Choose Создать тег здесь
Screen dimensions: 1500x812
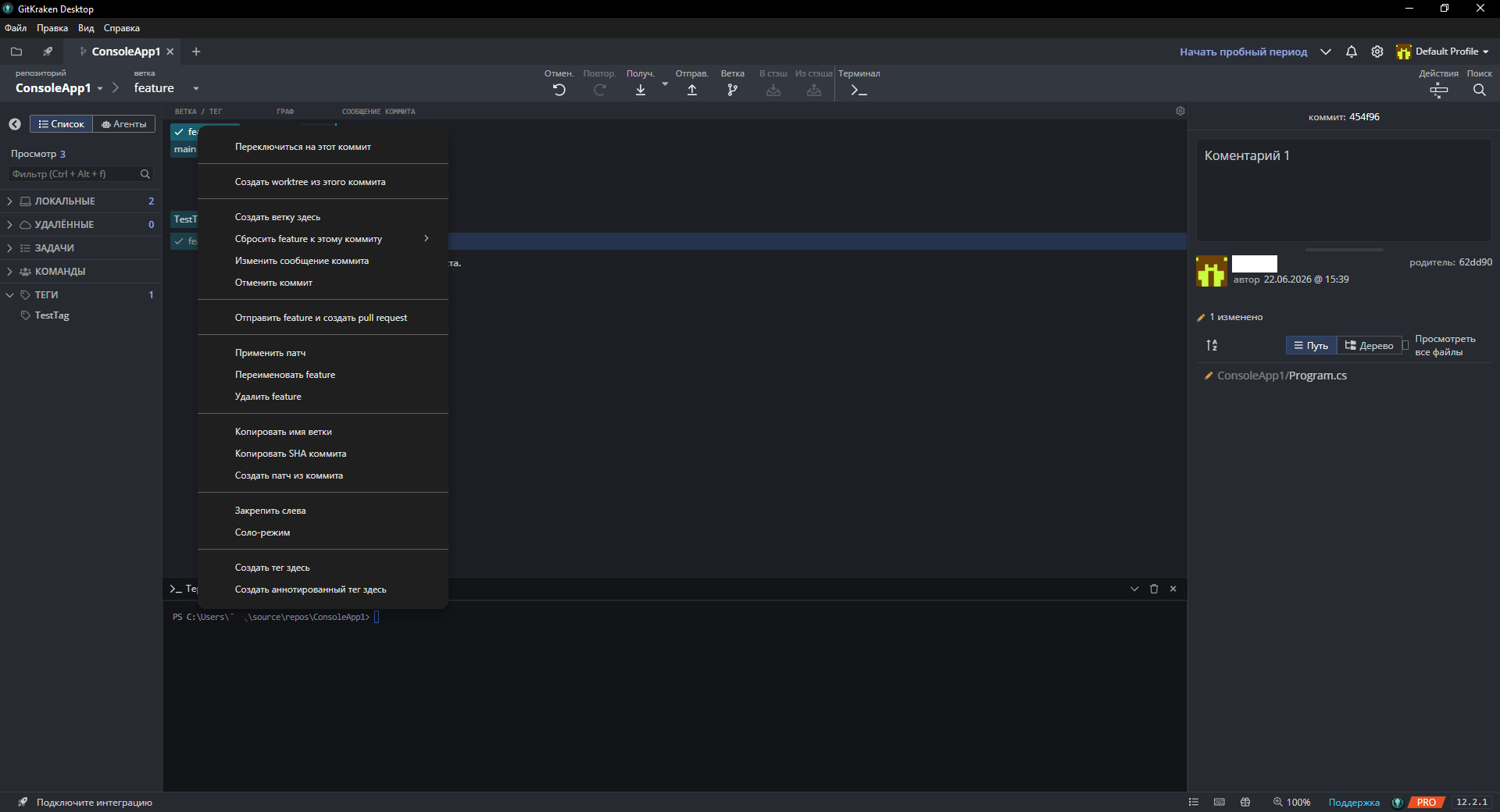click(323, 568)
